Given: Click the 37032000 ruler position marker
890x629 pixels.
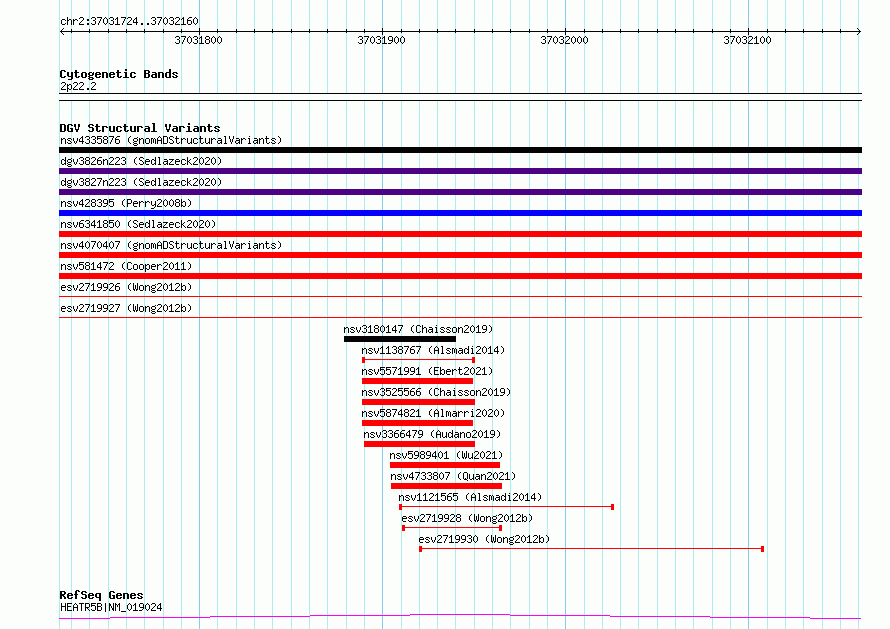Looking at the screenshot, I should tap(564, 40).
